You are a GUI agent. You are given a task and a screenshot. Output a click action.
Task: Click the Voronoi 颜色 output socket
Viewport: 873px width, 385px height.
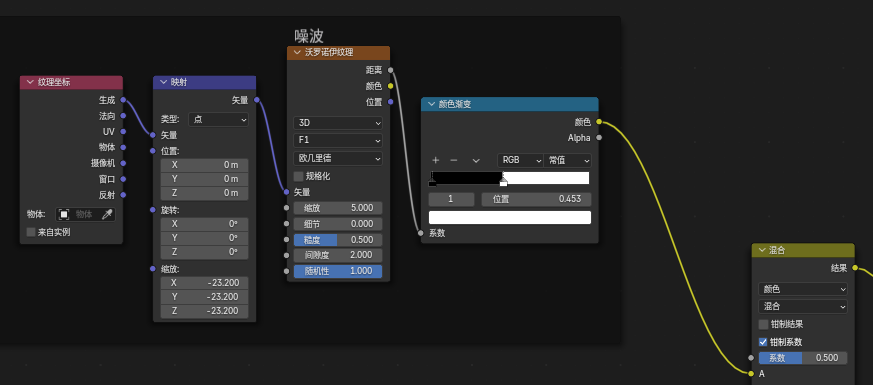coord(390,86)
